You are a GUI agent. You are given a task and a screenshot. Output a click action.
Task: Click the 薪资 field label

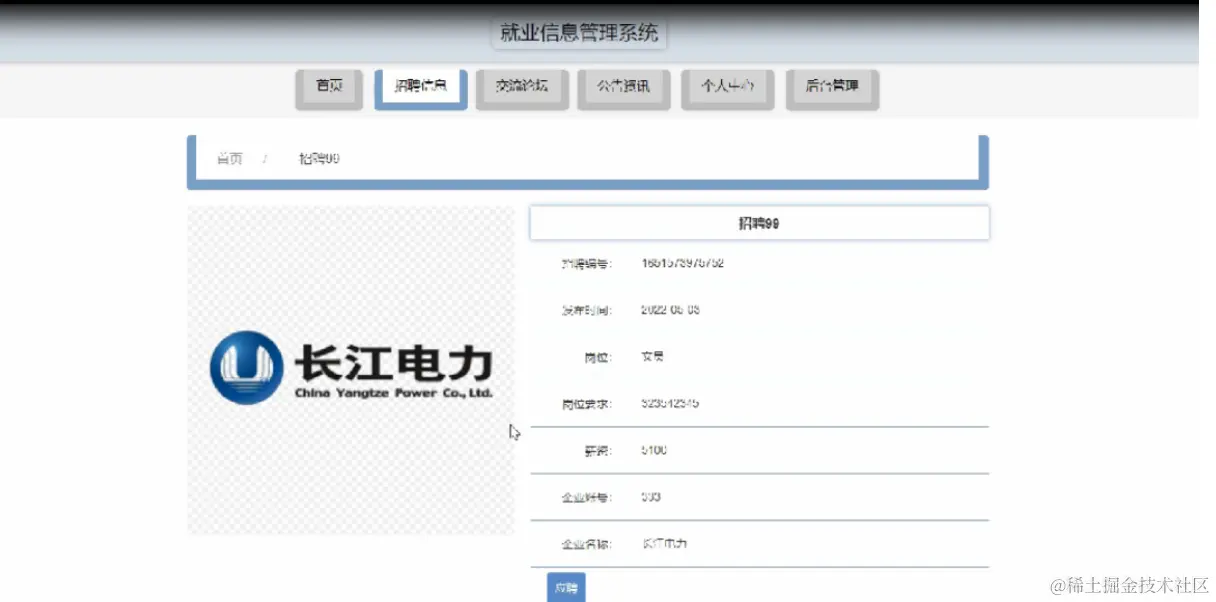[x=597, y=451]
